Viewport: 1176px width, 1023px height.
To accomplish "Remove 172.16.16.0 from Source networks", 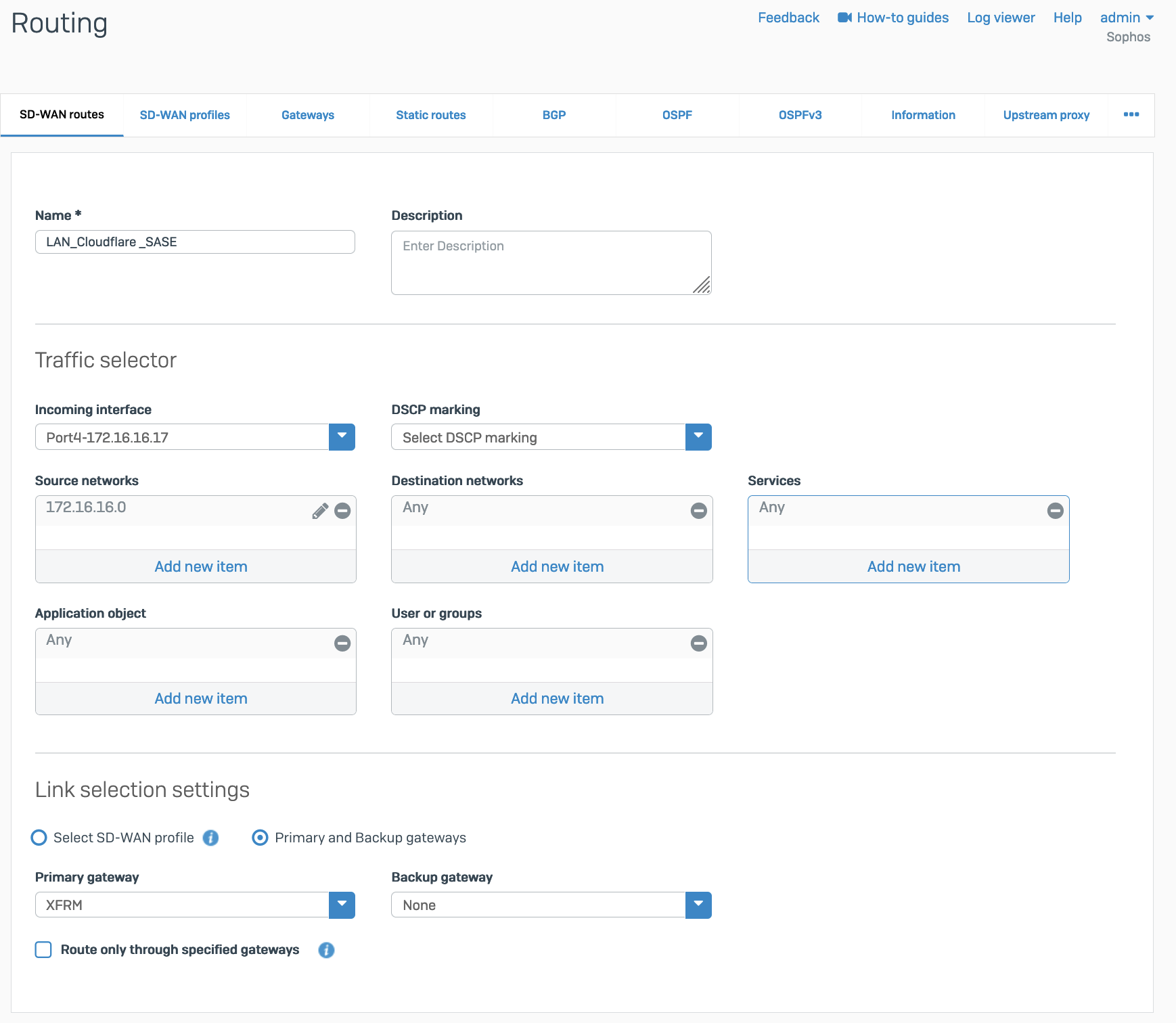I will point(342,511).
